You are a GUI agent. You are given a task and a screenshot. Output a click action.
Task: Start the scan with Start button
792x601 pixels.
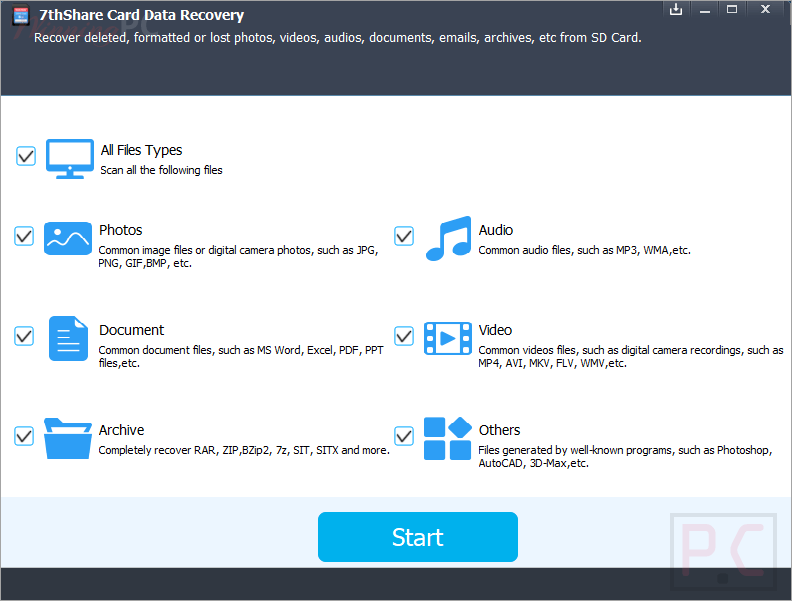coord(418,537)
